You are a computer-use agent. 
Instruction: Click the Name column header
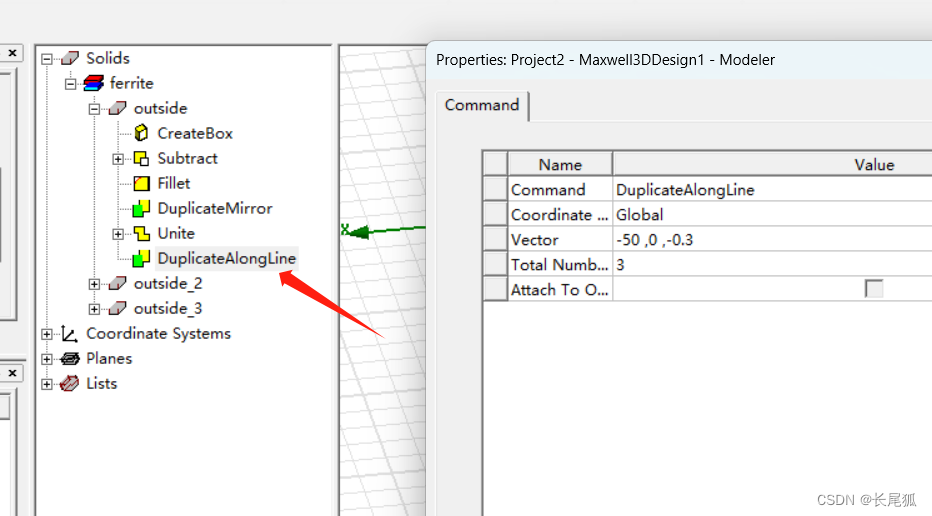point(560,164)
